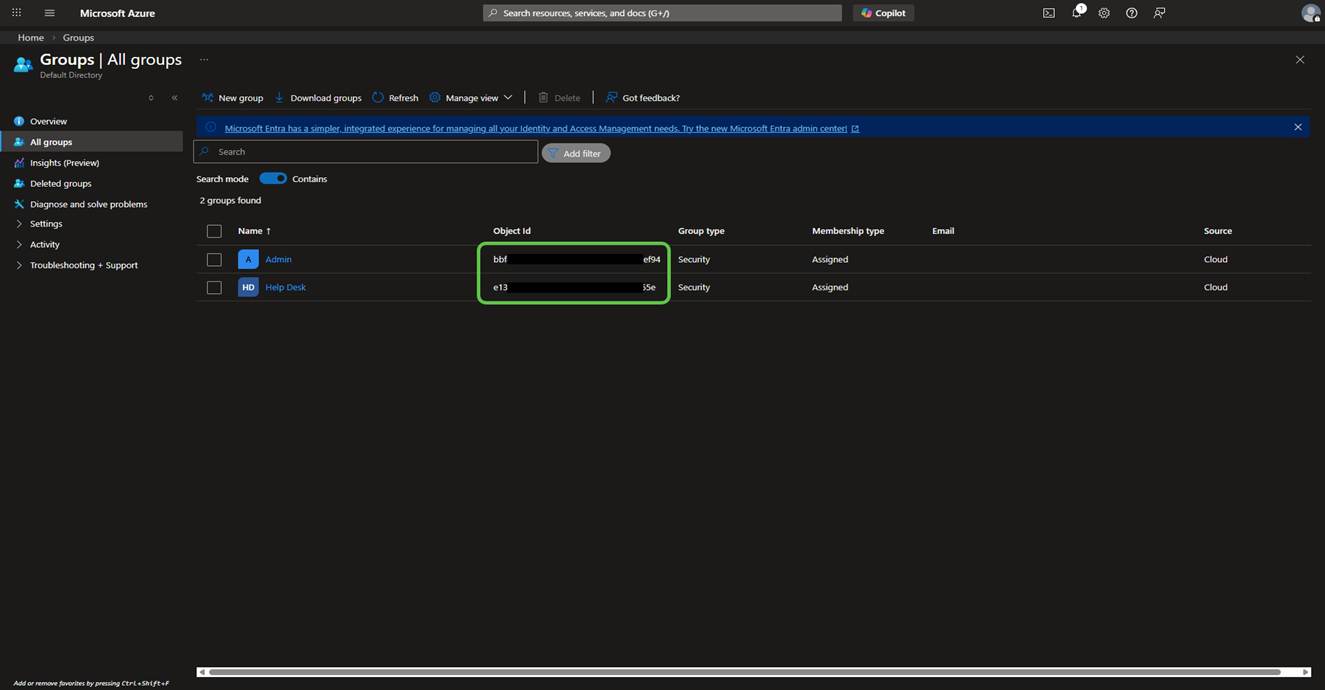Click the Delete toolbar button
Image resolution: width=1325 pixels, height=690 pixels.
click(x=559, y=98)
